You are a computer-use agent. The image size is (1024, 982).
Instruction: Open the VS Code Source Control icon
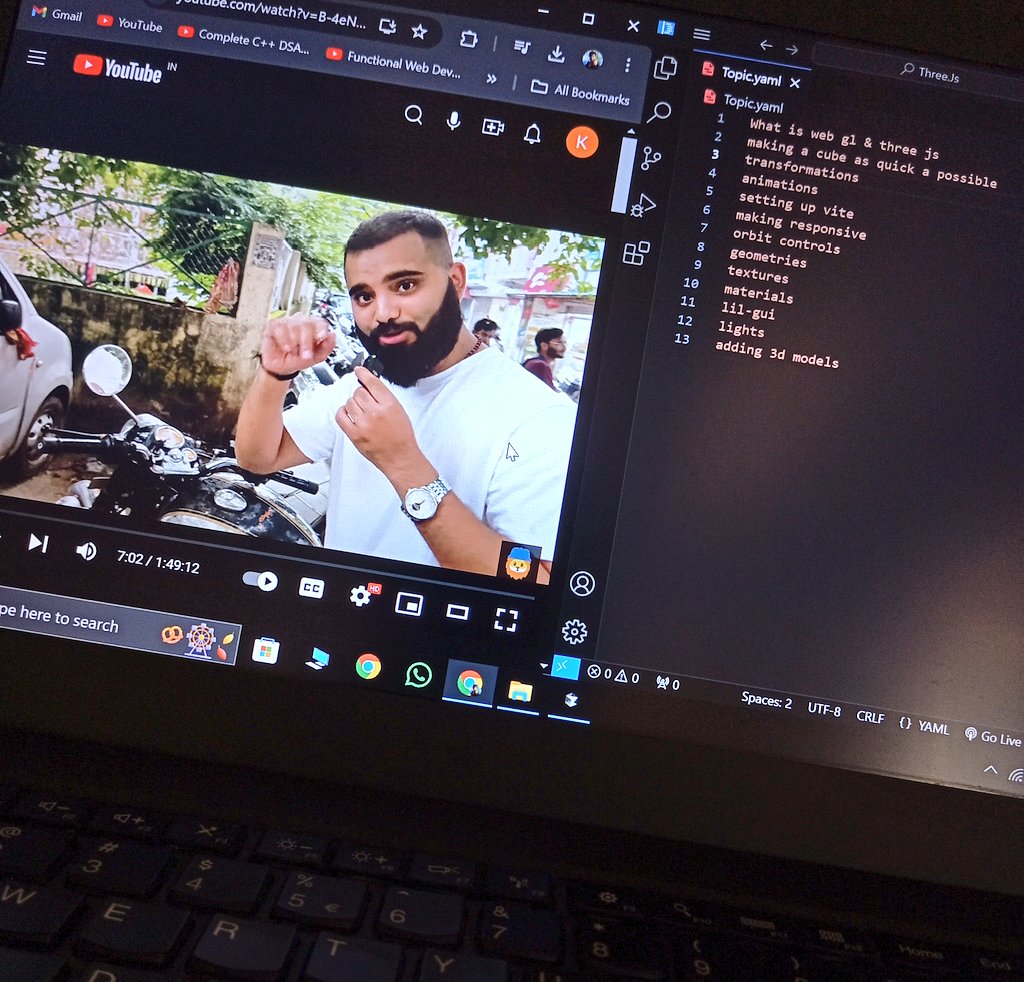(650, 158)
